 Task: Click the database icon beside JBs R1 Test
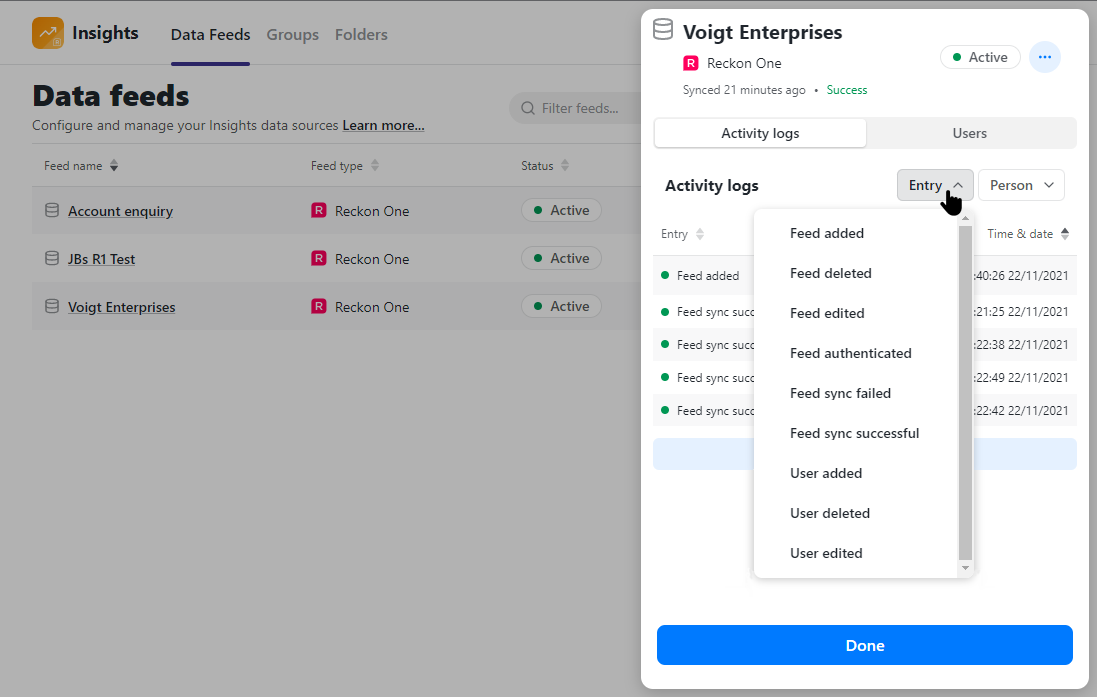(52, 258)
